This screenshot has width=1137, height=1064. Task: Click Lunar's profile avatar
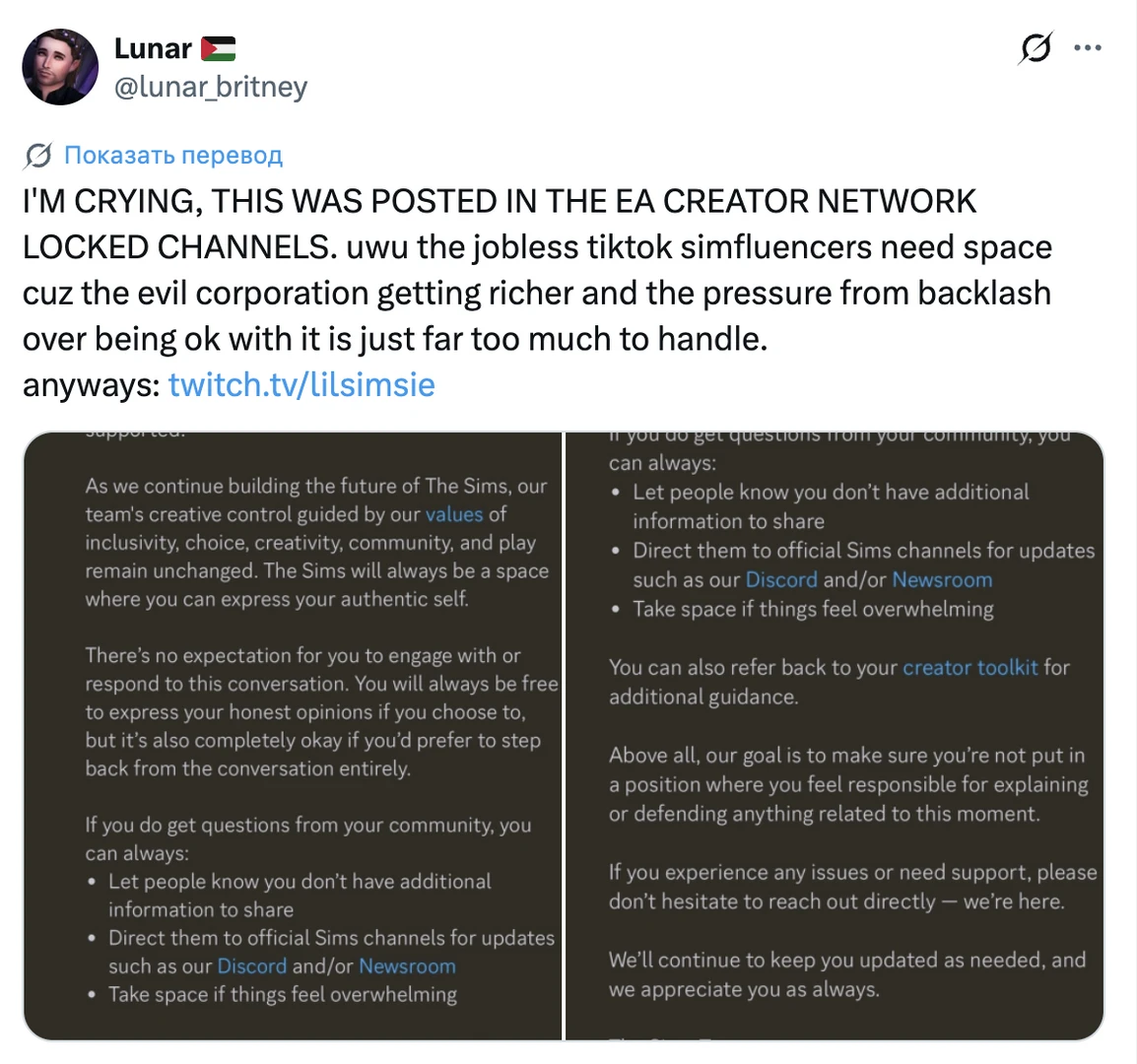60,66
